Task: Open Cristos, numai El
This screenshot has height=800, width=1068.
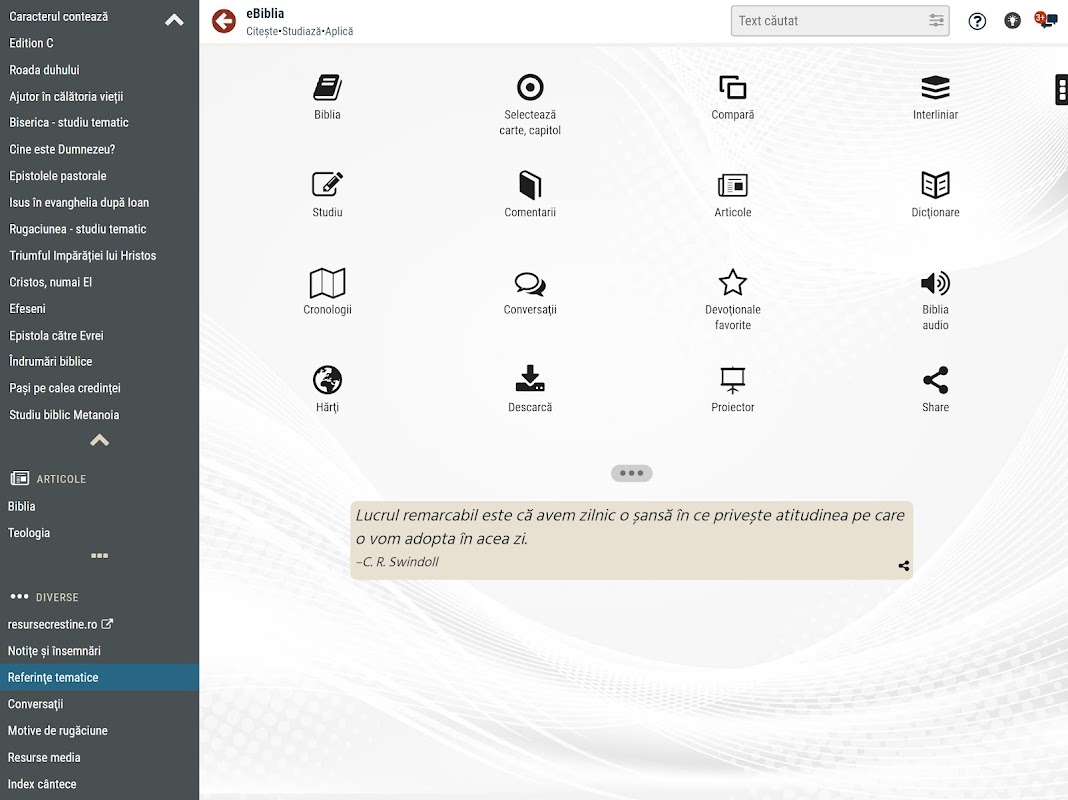Action: tap(50, 282)
